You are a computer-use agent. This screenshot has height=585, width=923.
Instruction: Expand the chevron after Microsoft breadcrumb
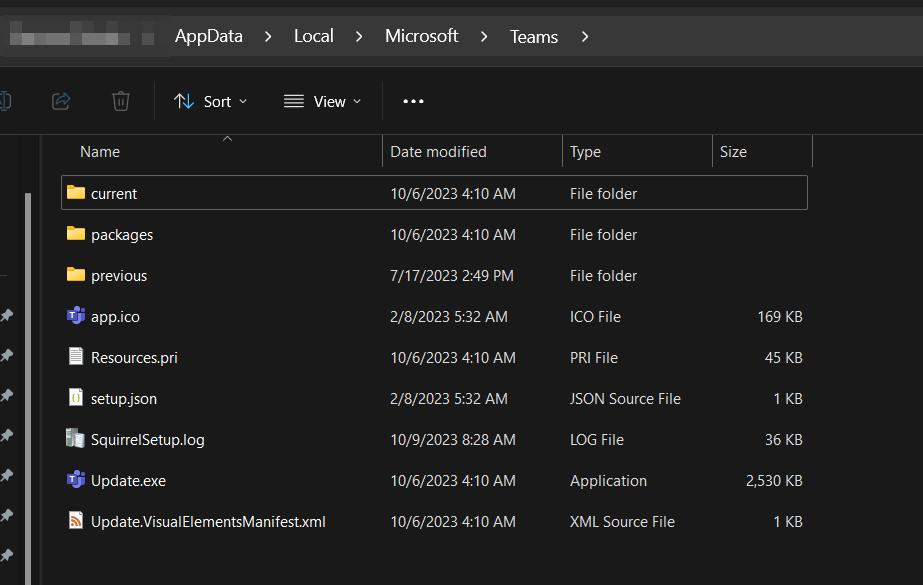click(x=484, y=37)
